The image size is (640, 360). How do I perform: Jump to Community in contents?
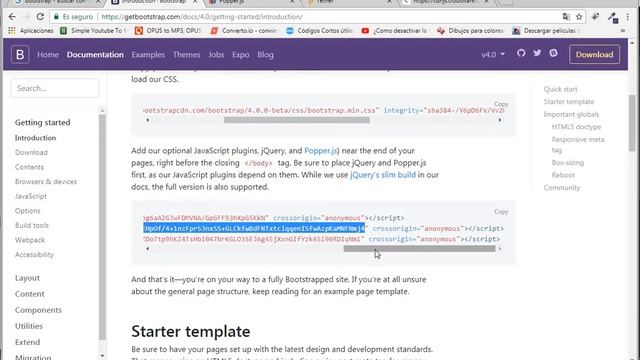[x=562, y=188]
